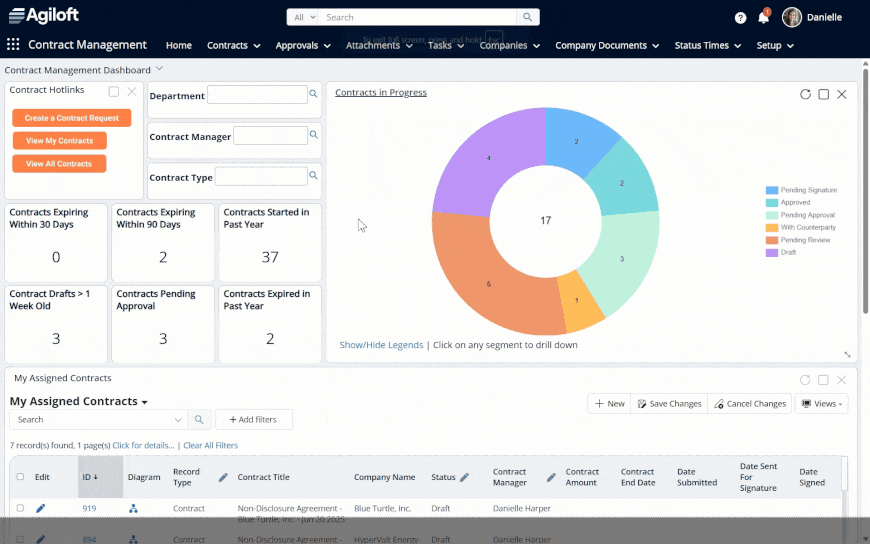Toggle the select-all checkbox in table header

(21, 476)
